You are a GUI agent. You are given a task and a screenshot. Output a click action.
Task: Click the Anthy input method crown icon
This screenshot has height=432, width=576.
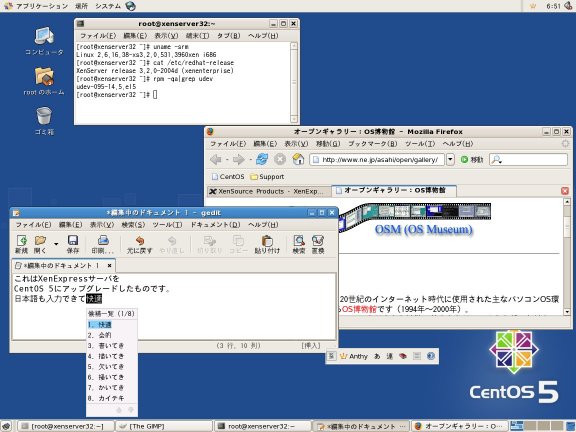344,356
